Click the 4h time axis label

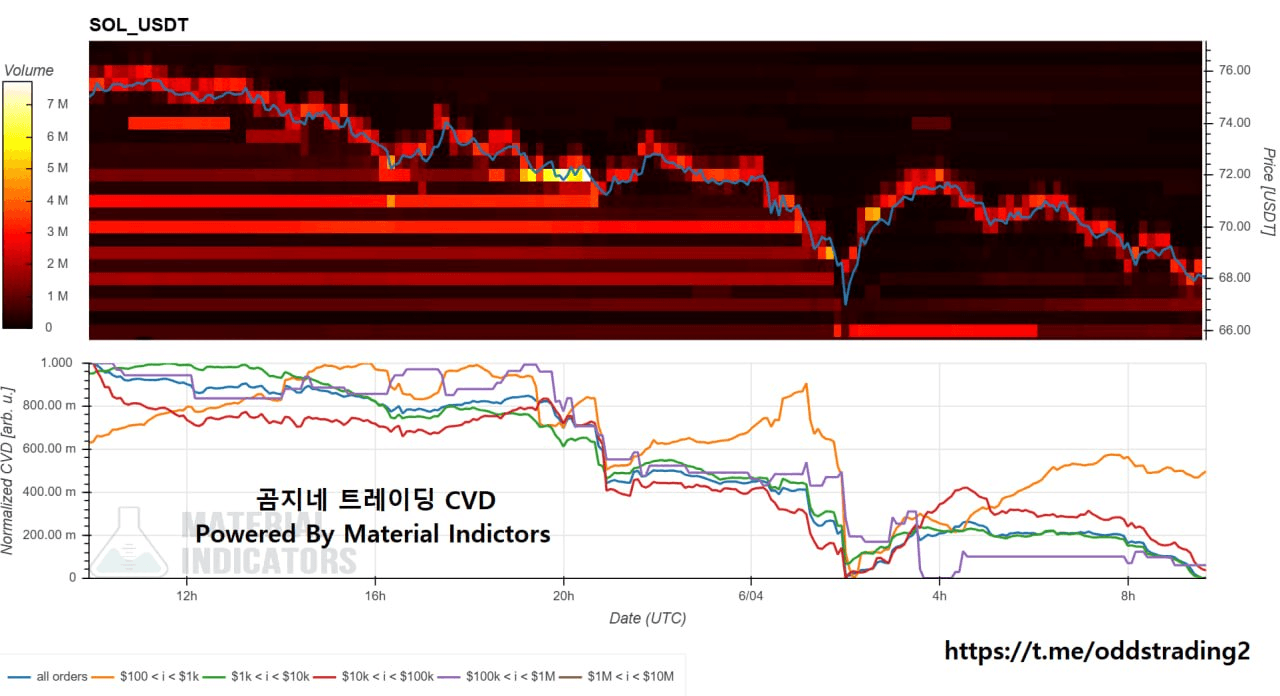940,595
